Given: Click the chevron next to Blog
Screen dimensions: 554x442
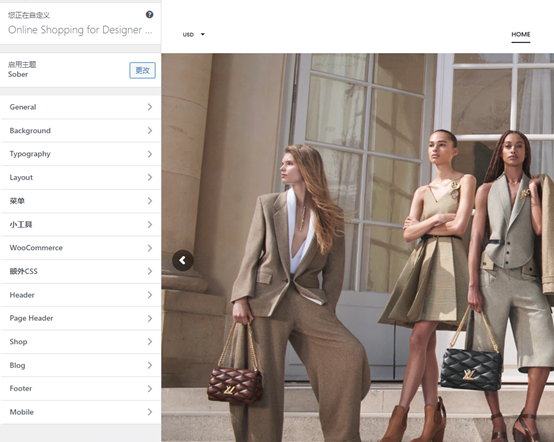Looking at the screenshot, I should click(150, 365).
